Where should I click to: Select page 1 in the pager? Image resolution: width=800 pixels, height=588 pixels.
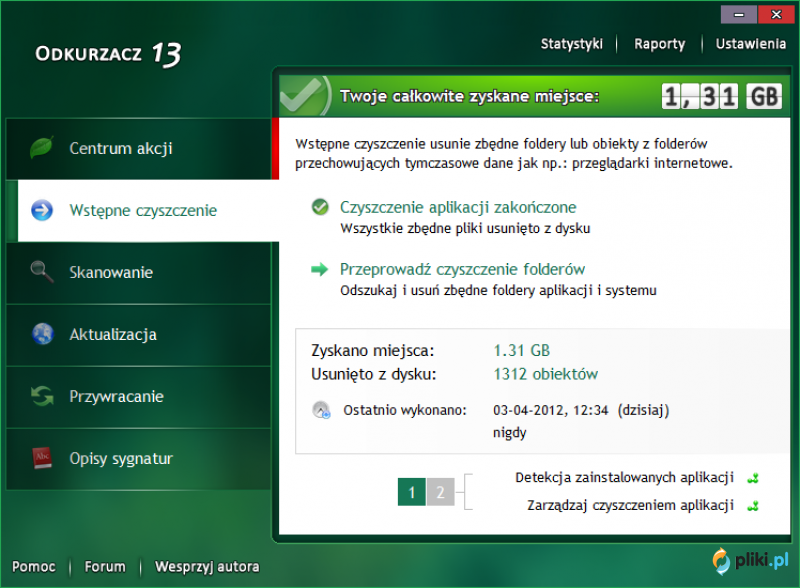(411, 492)
